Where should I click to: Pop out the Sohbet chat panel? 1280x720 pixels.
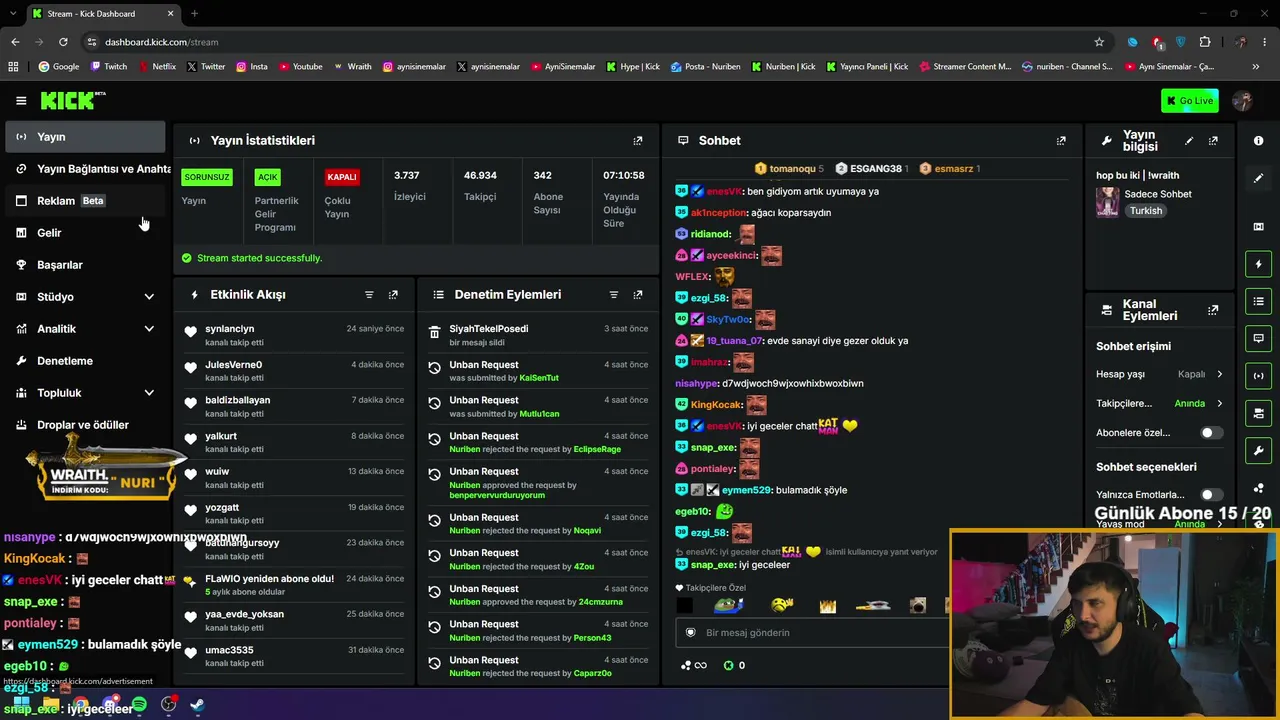click(x=1061, y=141)
